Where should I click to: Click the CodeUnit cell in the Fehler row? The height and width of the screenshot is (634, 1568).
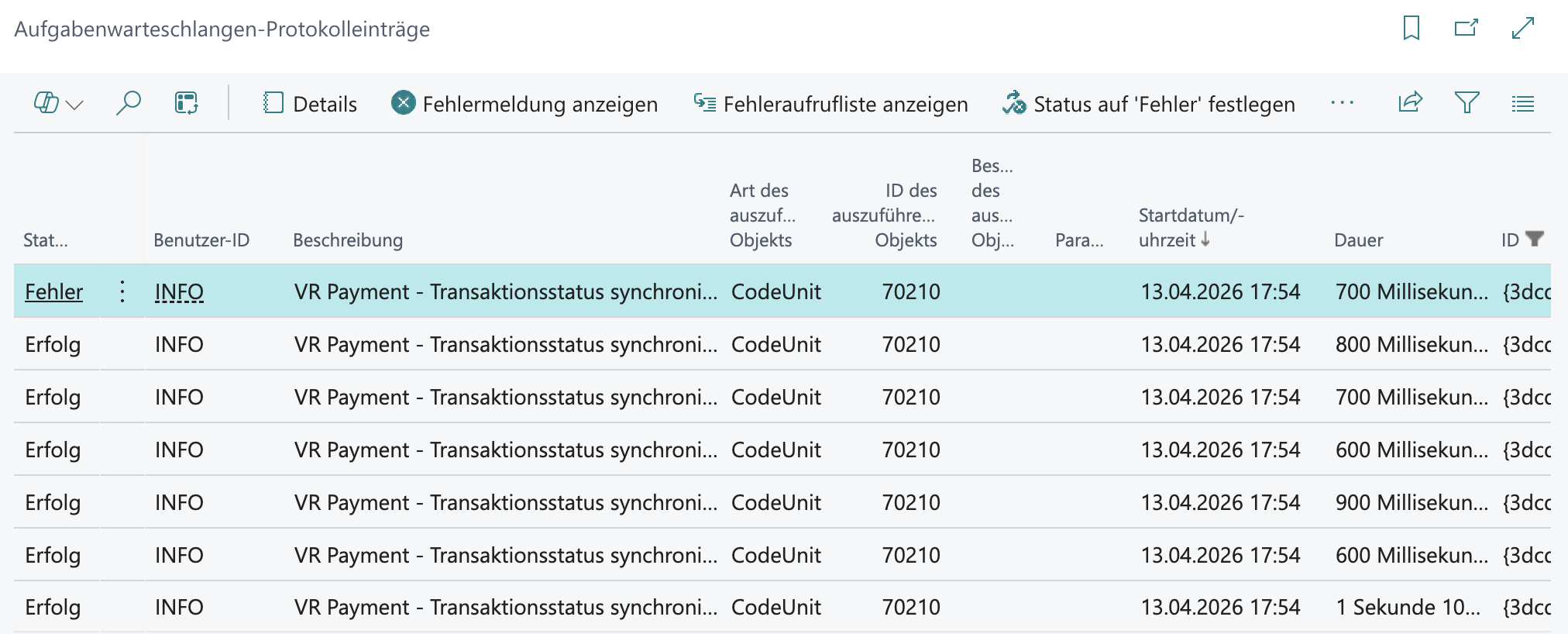coord(775,291)
